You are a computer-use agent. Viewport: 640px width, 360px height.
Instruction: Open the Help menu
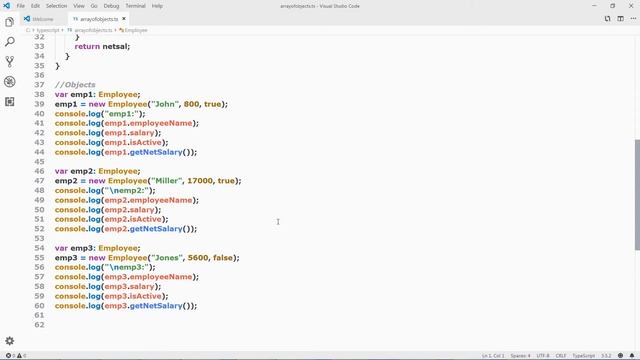click(x=157, y=6)
